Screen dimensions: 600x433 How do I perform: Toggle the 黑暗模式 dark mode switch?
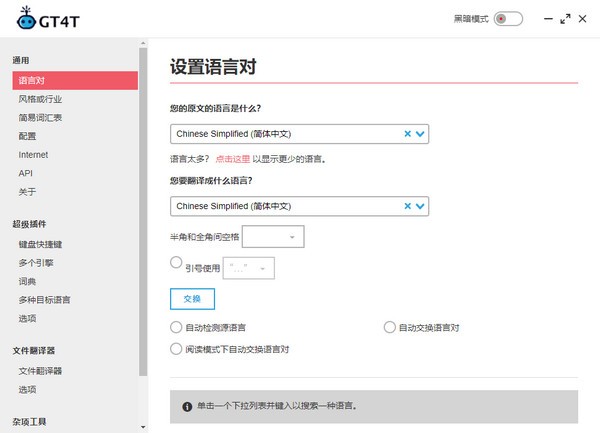509,19
